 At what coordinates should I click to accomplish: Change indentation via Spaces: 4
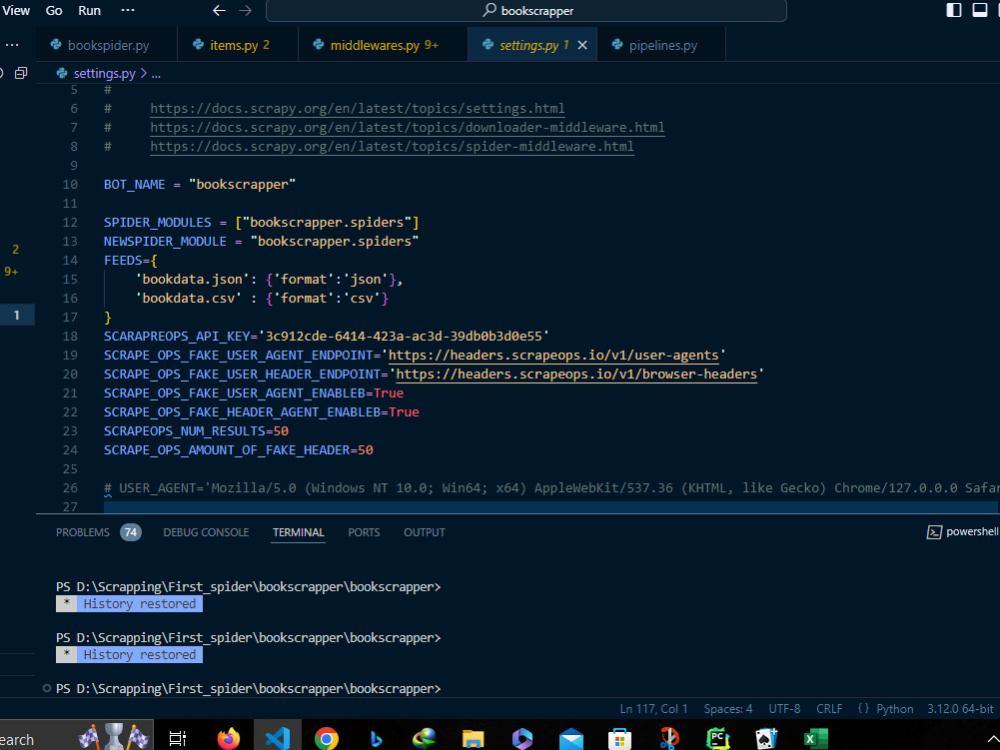point(728,709)
